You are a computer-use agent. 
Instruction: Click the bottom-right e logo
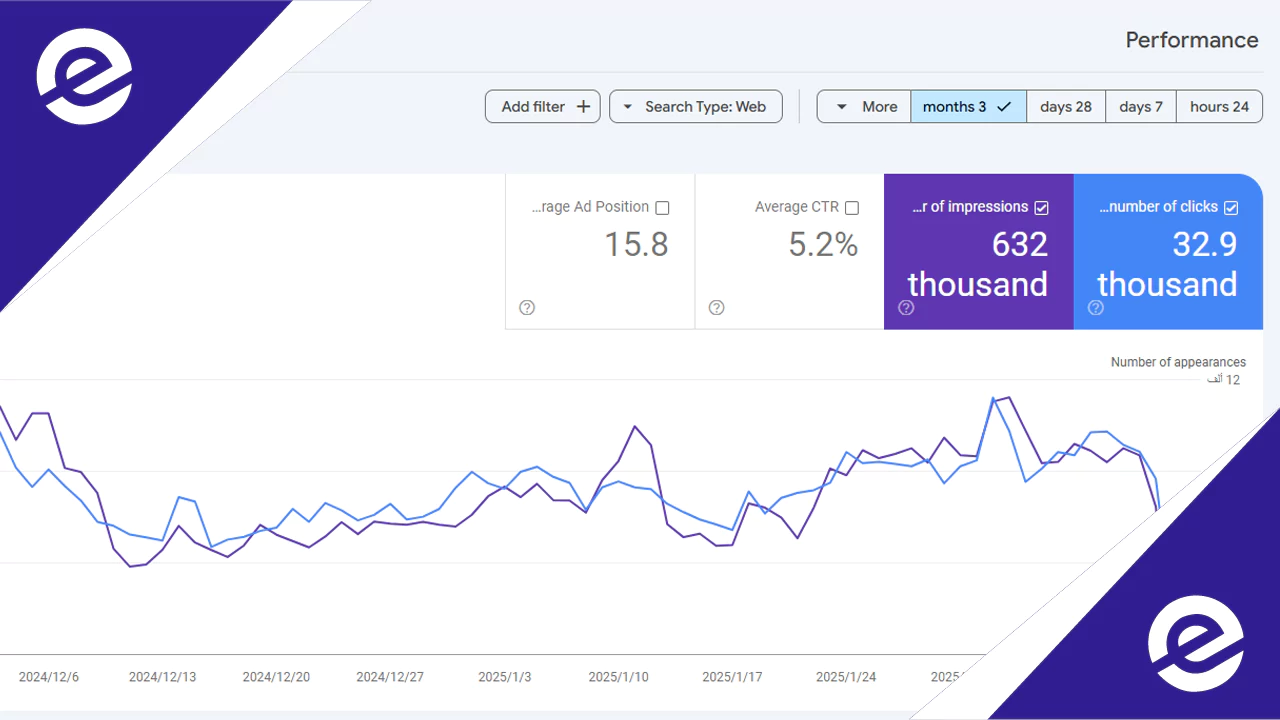pyautogui.click(x=1196, y=644)
